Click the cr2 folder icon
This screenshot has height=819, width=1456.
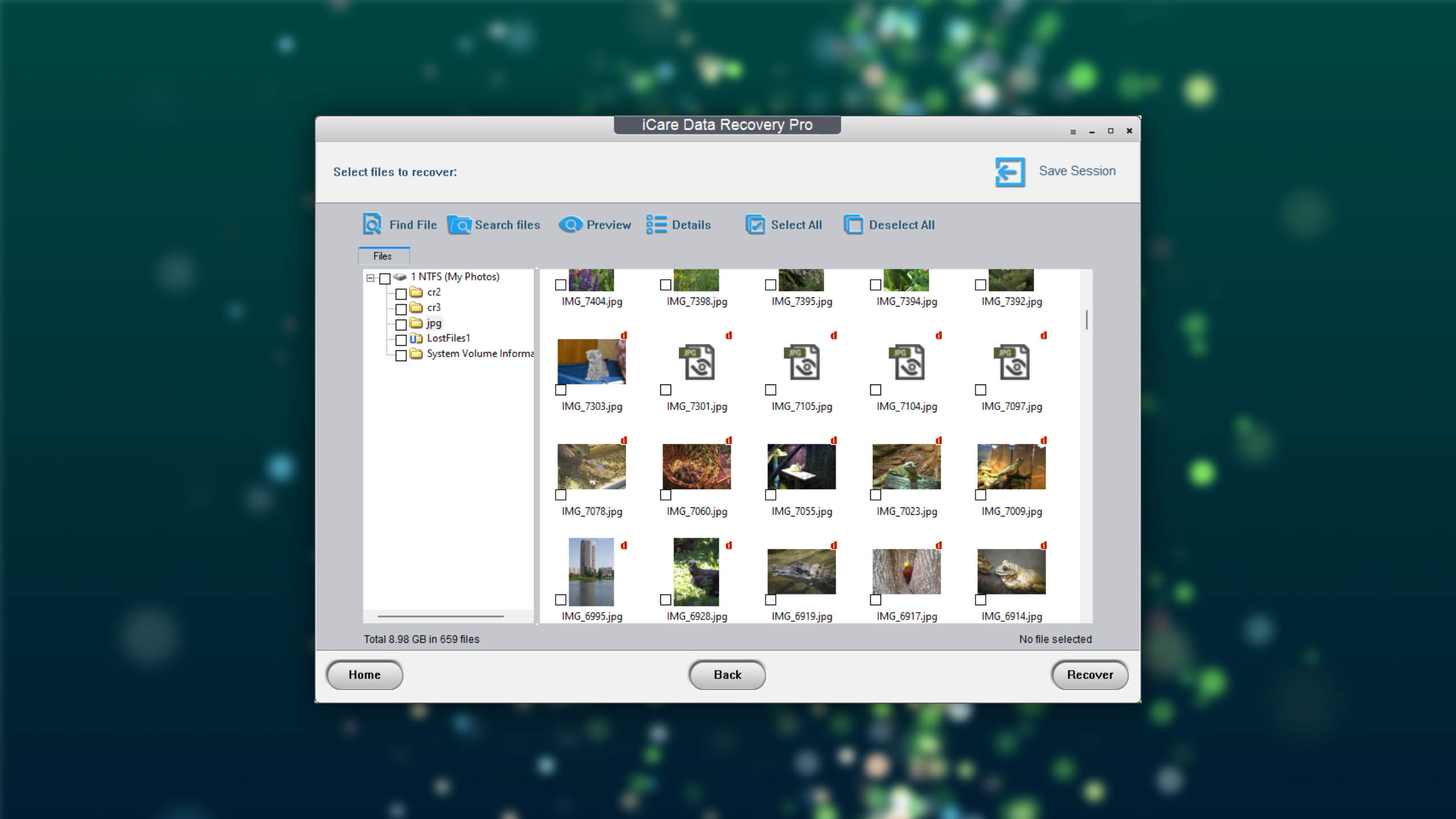click(416, 292)
